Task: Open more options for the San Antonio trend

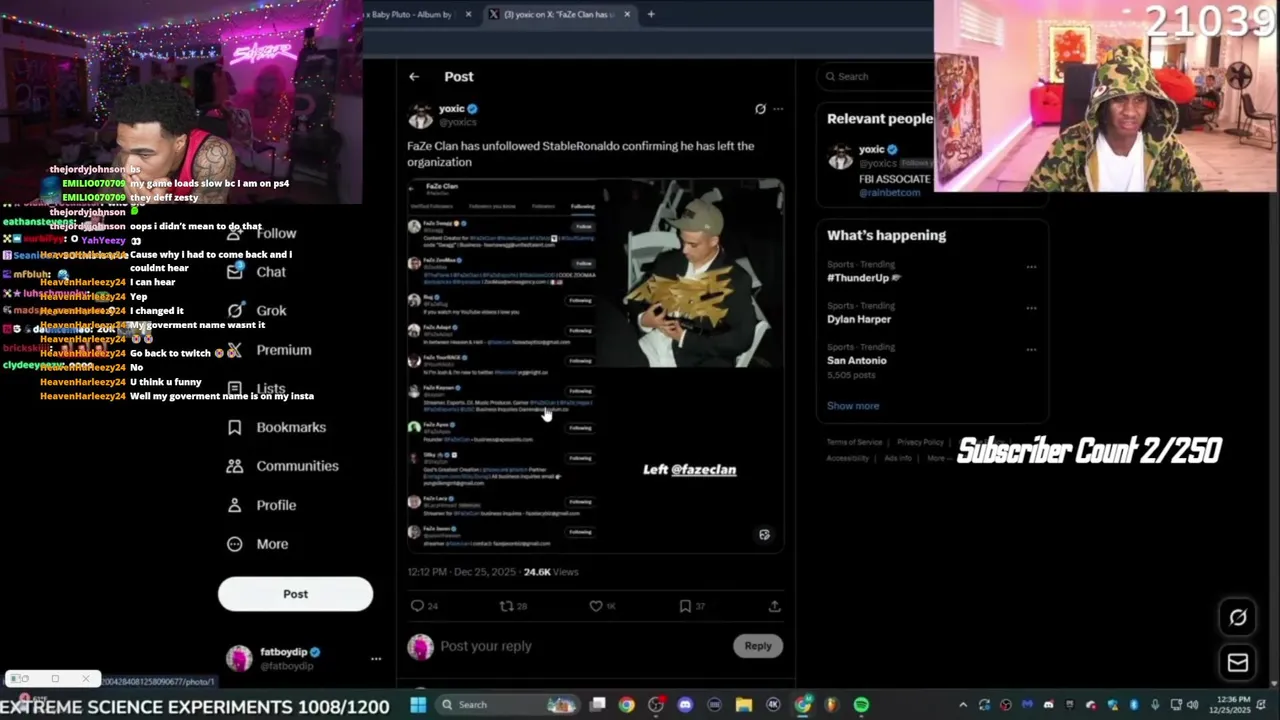Action: tap(1031, 349)
